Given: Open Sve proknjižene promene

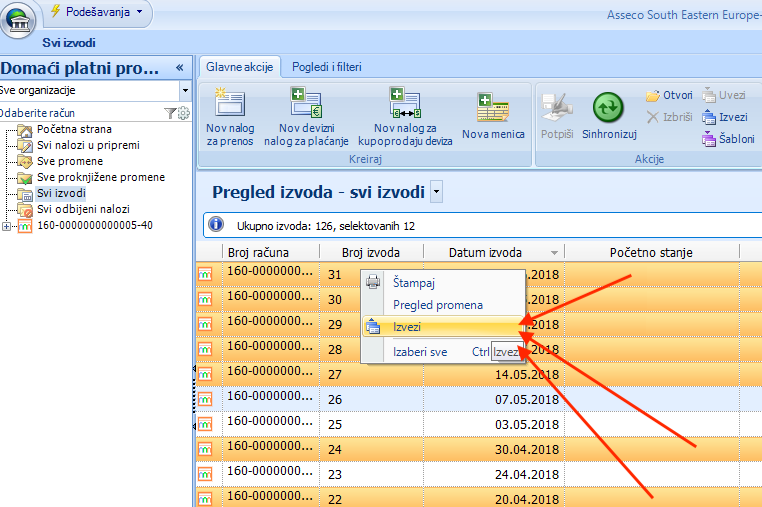Looking at the screenshot, I should 101,177.
